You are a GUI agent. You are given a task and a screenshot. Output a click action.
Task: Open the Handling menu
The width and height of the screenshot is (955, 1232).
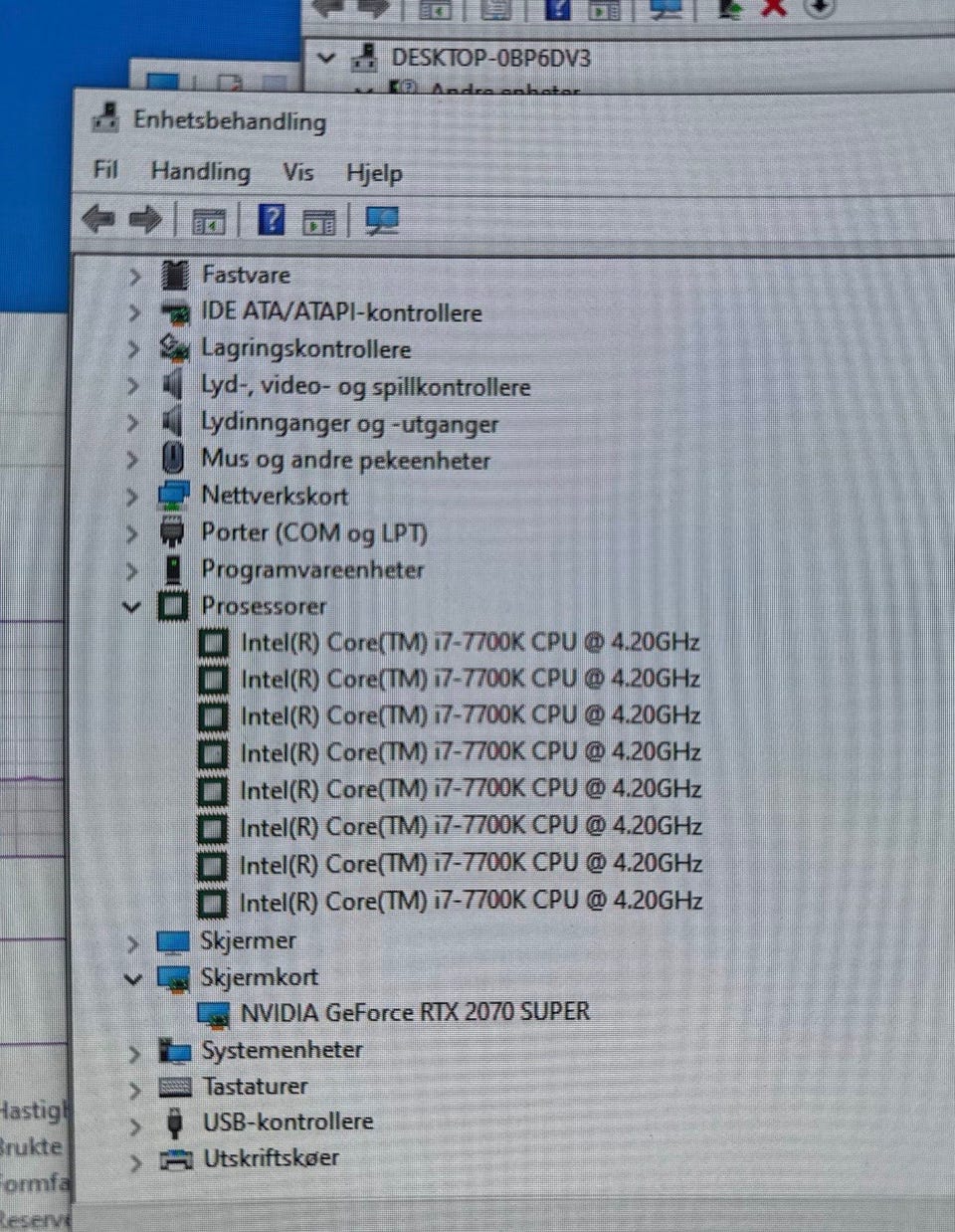(x=200, y=171)
